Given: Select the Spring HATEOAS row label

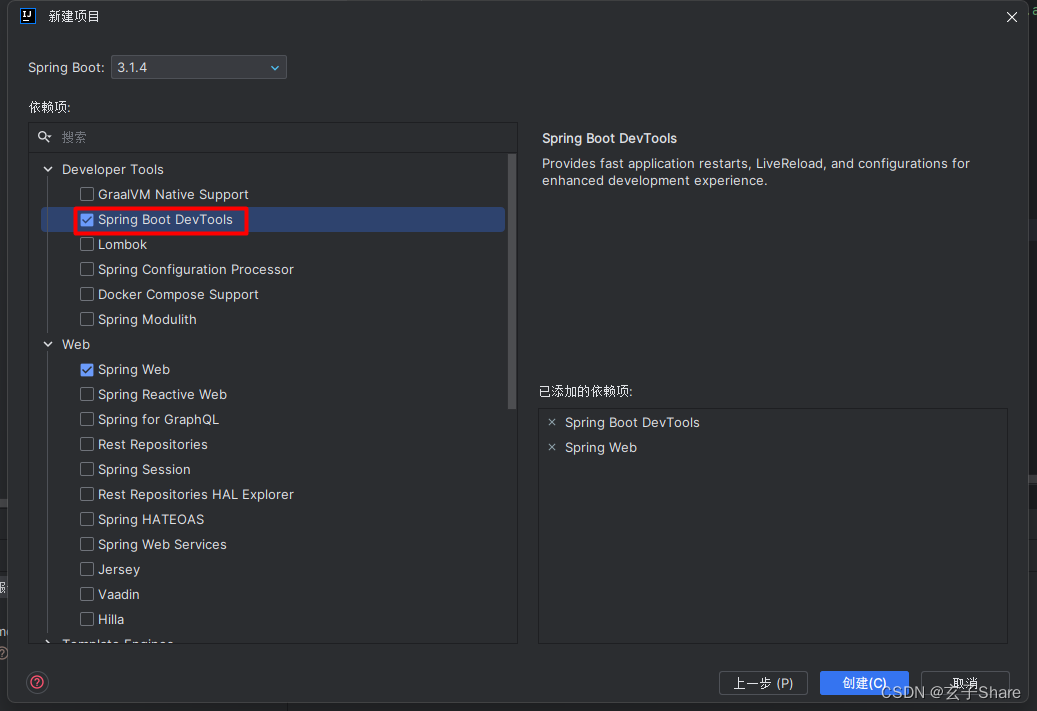Looking at the screenshot, I should pyautogui.click(x=151, y=519).
